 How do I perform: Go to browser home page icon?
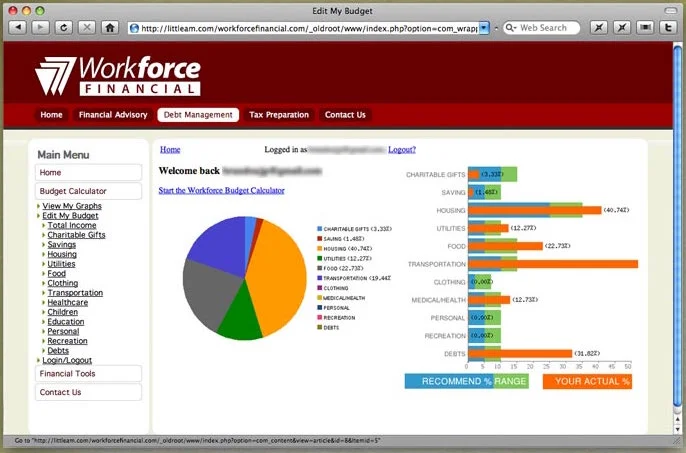click(110, 28)
